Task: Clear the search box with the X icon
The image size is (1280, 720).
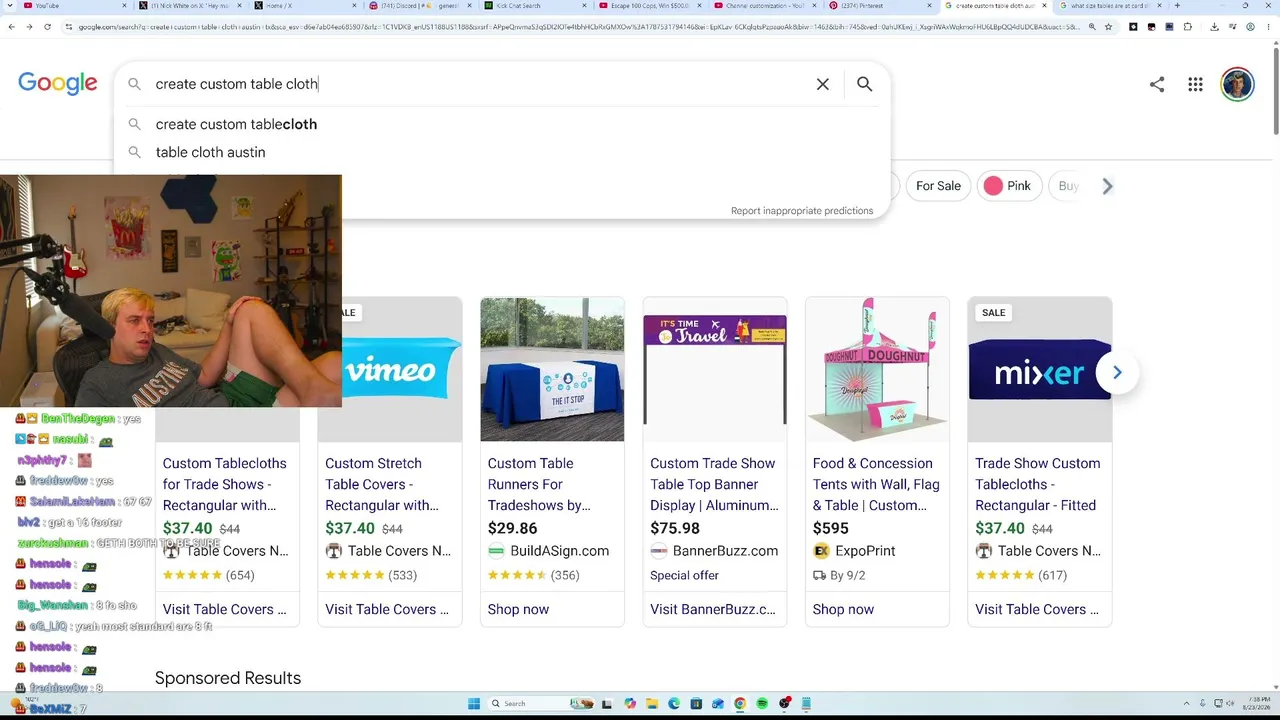Action: pyautogui.click(x=822, y=84)
